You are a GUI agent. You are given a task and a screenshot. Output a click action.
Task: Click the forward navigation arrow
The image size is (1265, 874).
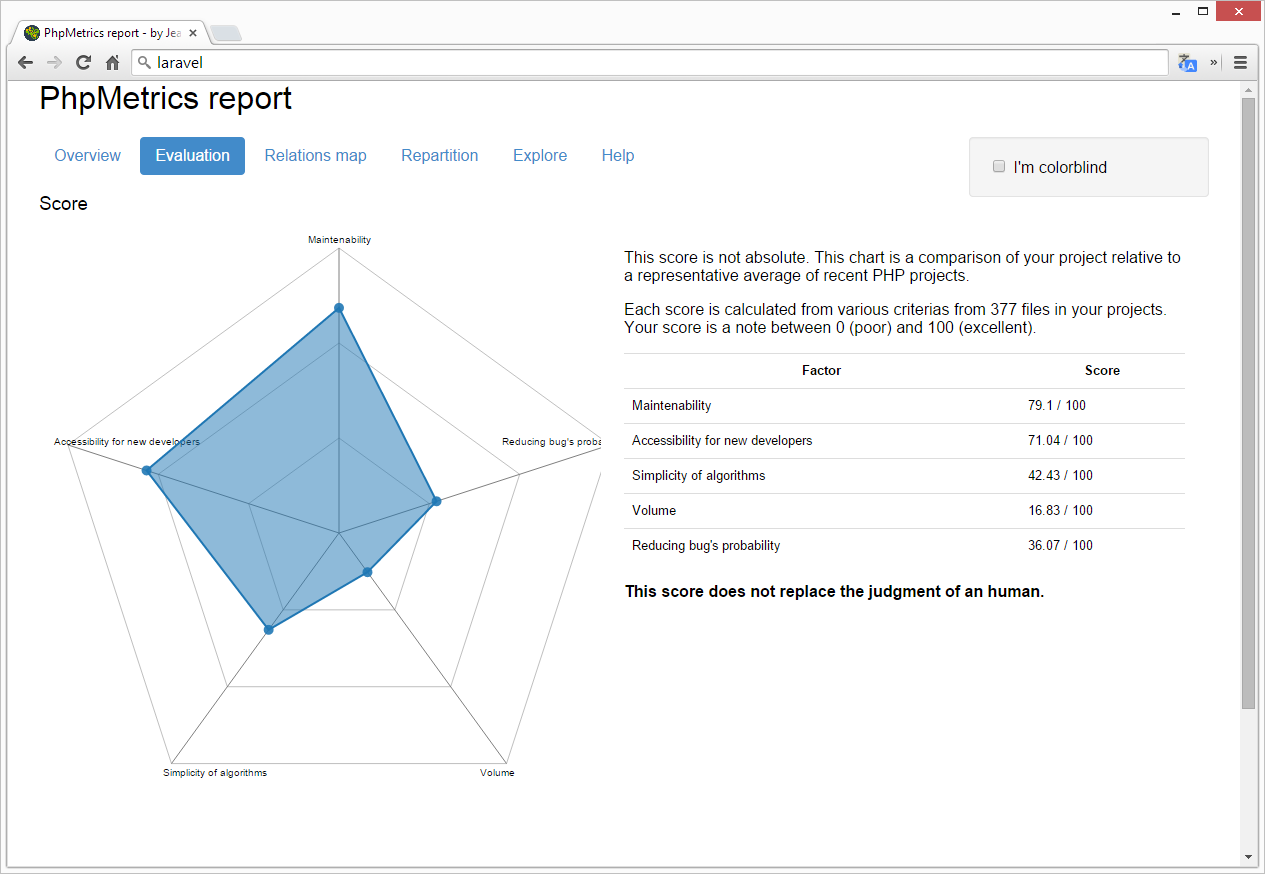(x=54, y=62)
